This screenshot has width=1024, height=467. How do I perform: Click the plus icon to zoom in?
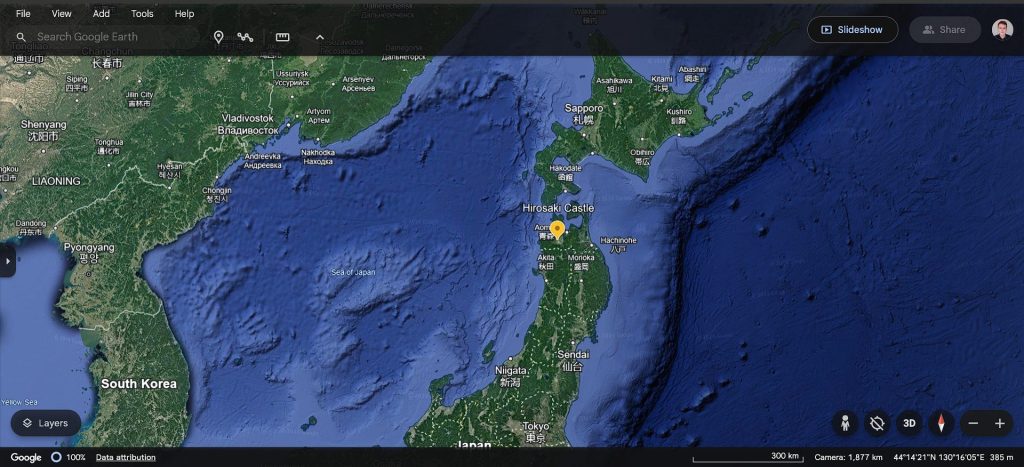tap(999, 423)
